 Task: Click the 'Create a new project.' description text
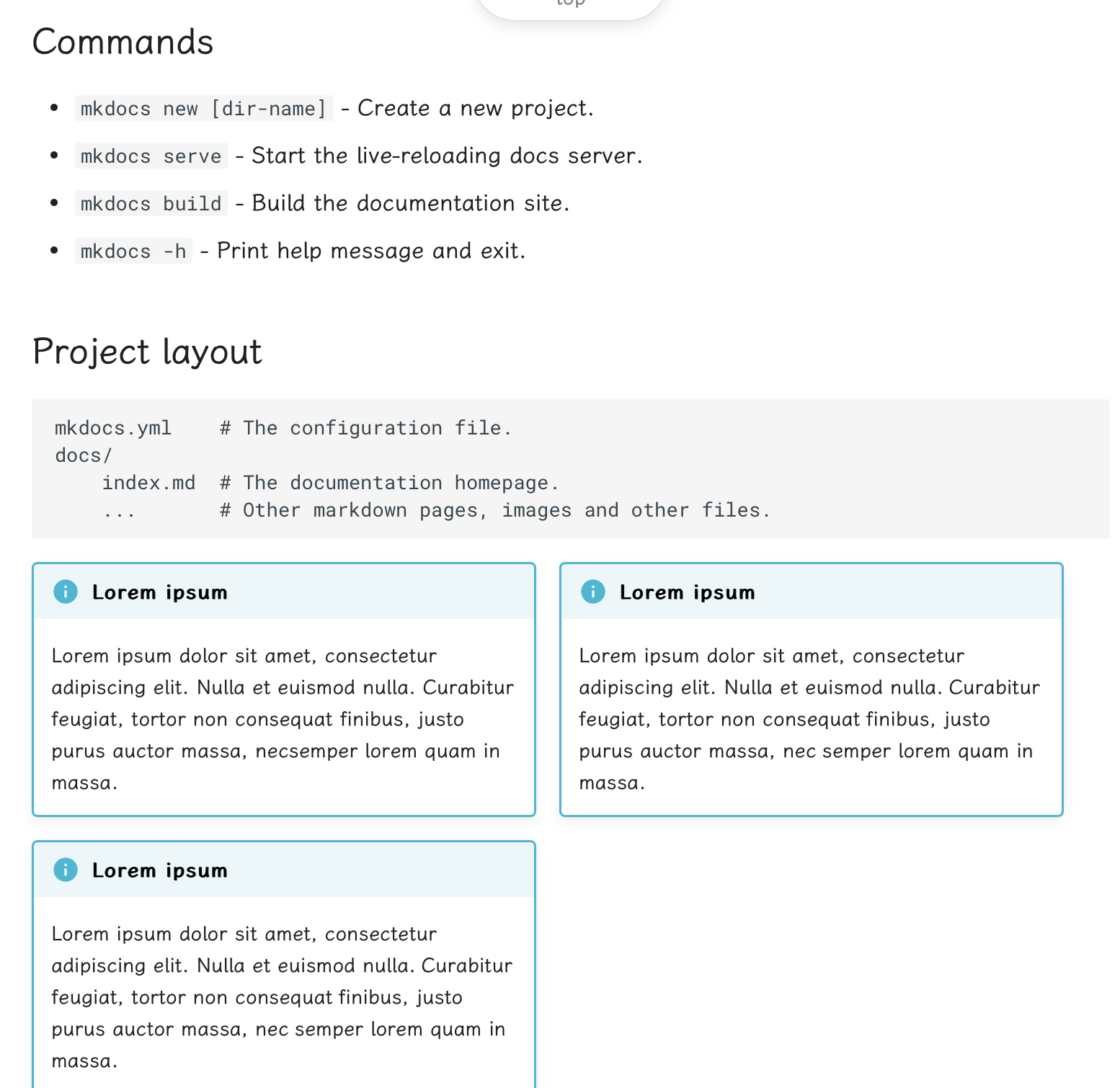(475, 108)
